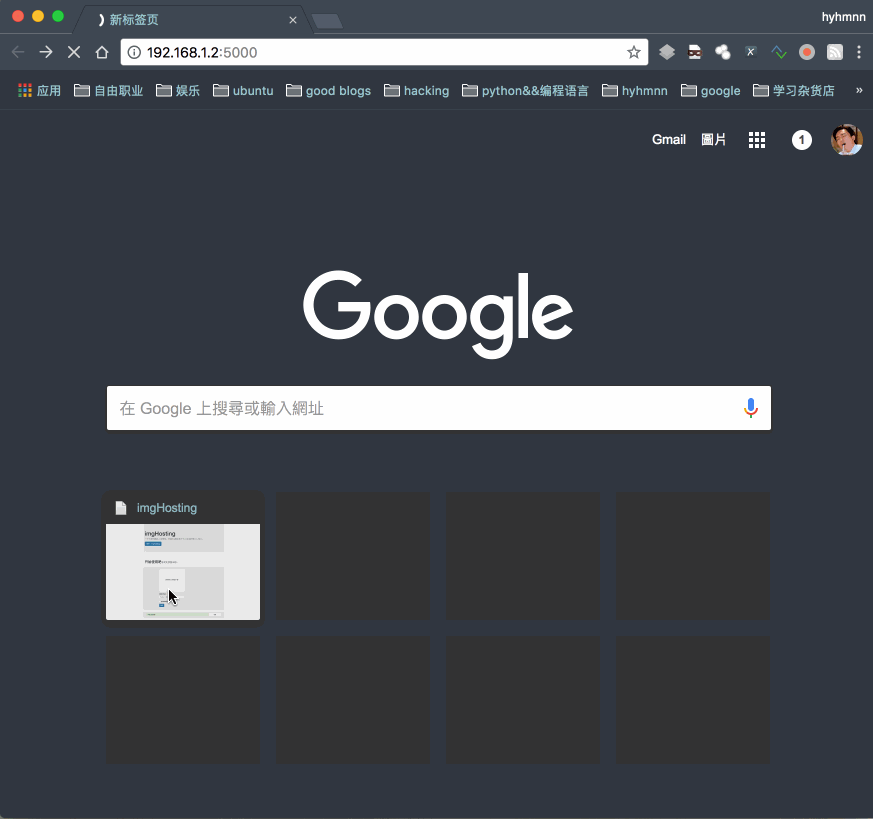Image resolution: width=873 pixels, height=819 pixels.
Task: Open the ubuntu bookmarks folder
Action: click(x=243, y=91)
